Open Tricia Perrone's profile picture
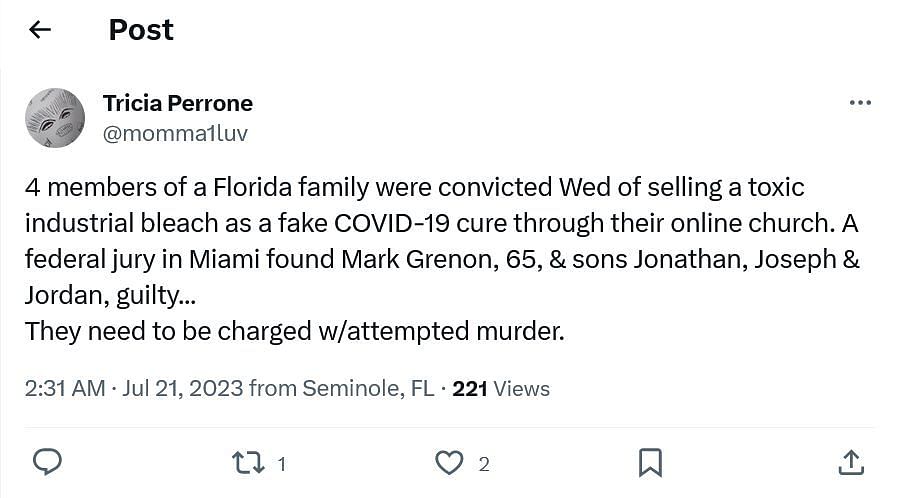The image size is (897, 498). tap(55, 118)
